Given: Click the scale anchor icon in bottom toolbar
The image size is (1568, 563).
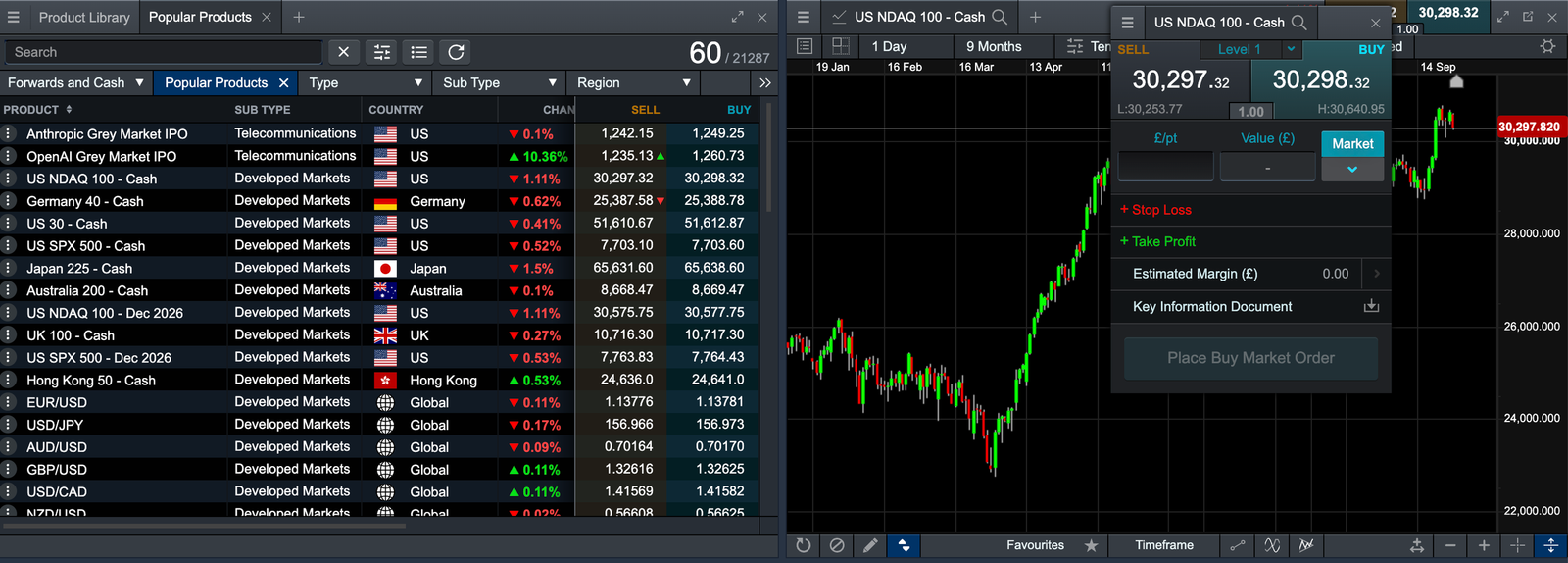Looking at the screenshot, I should point(1417,545).
